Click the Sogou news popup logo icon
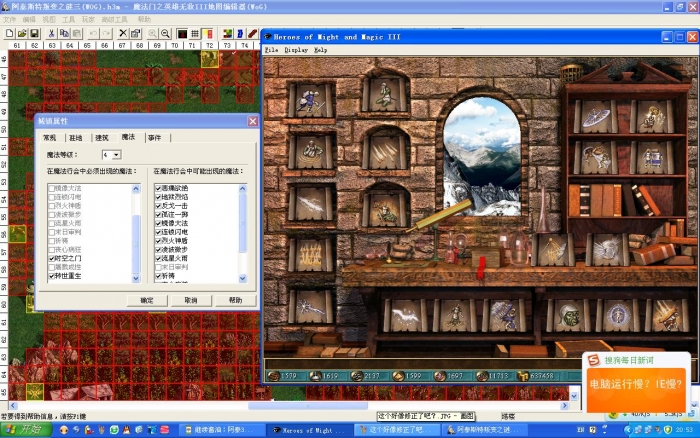Screen dimensions: 700x438 (x=594, y=360)
